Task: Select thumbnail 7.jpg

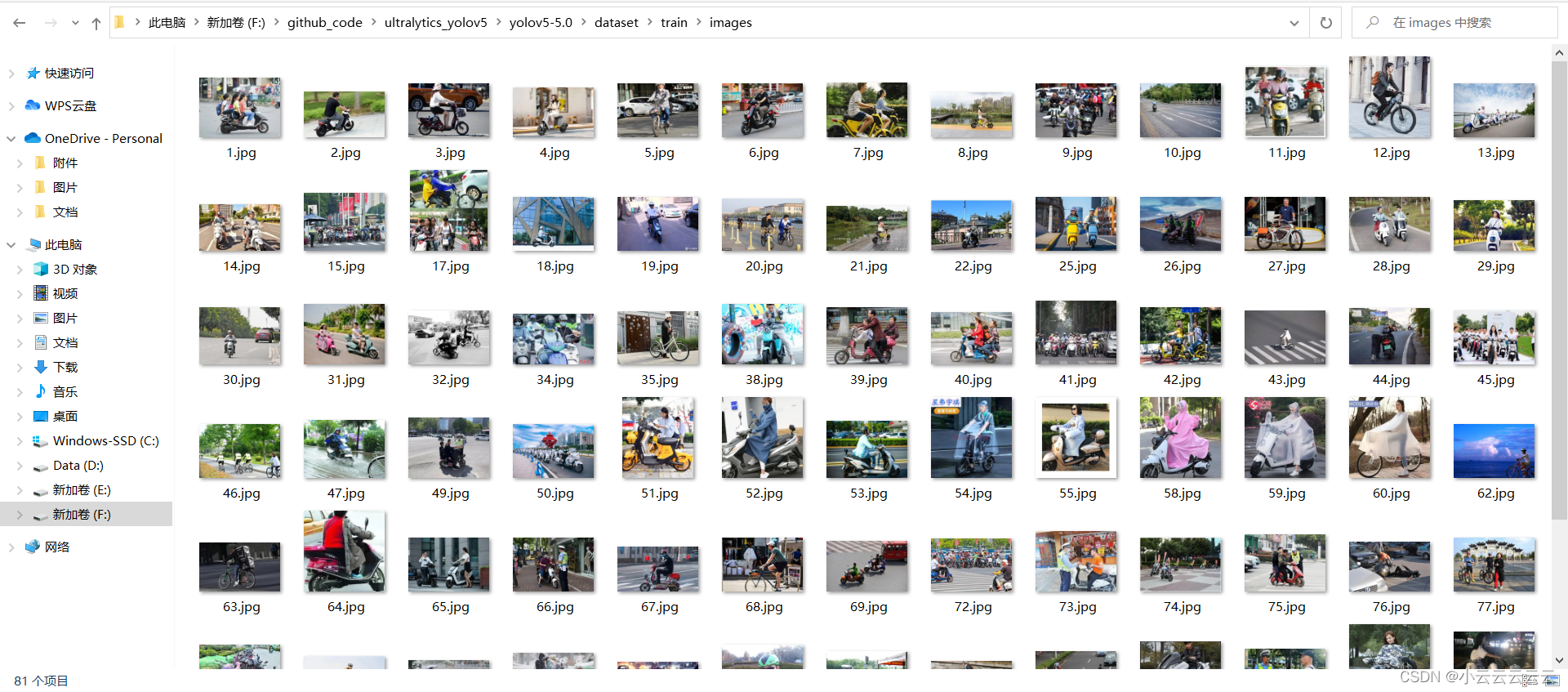Action: pos(867,109)
